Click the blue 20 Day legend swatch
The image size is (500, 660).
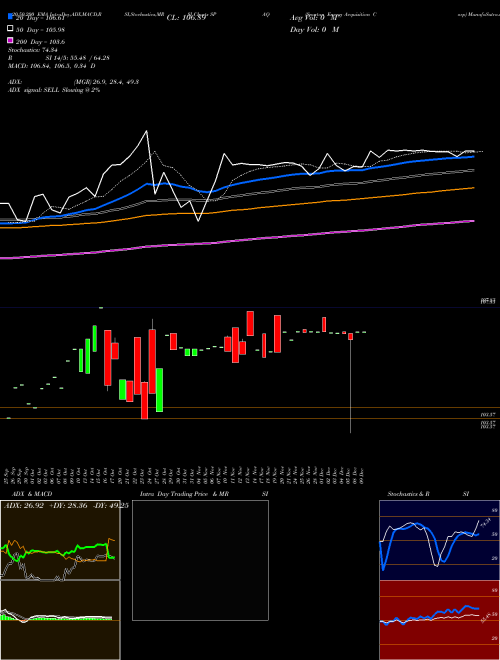tap(10, 17)
